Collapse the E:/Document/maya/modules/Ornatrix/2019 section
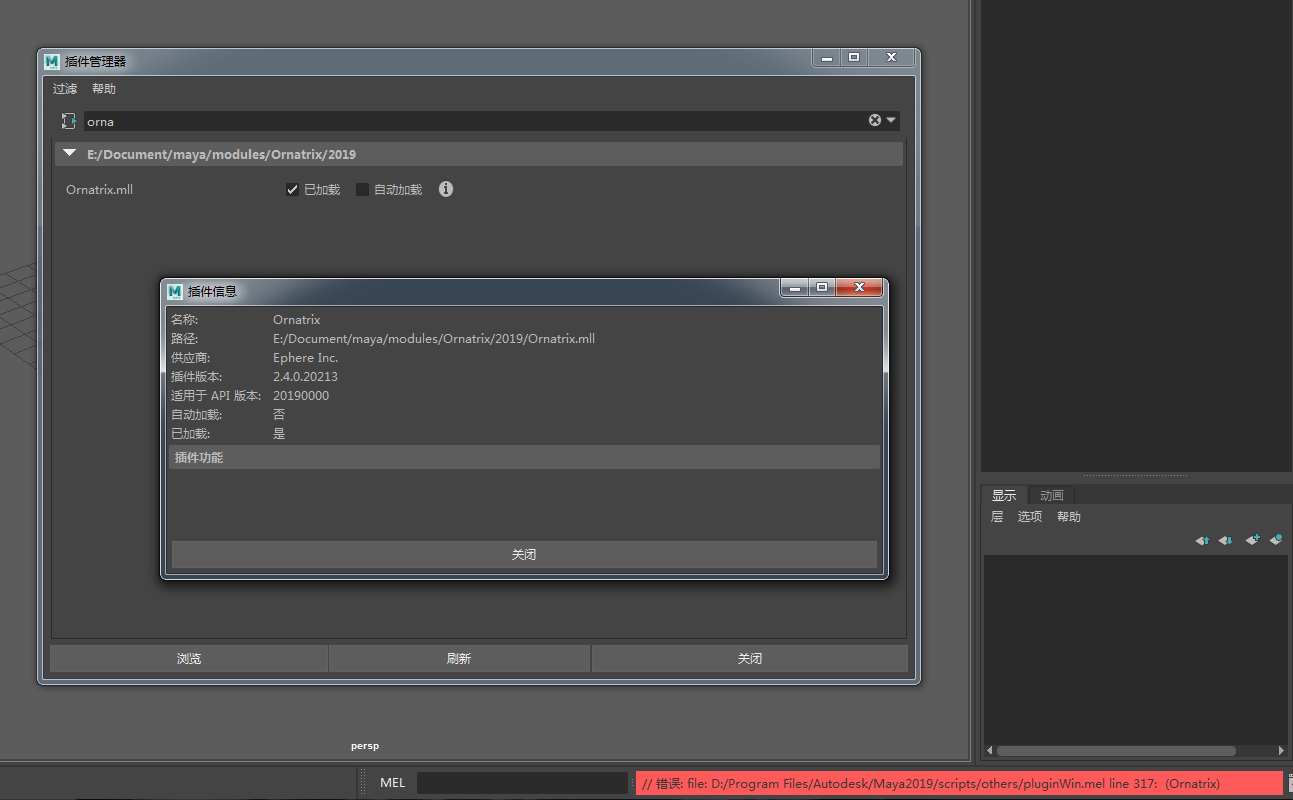The image size is (1293, 800). coord(69,154)
